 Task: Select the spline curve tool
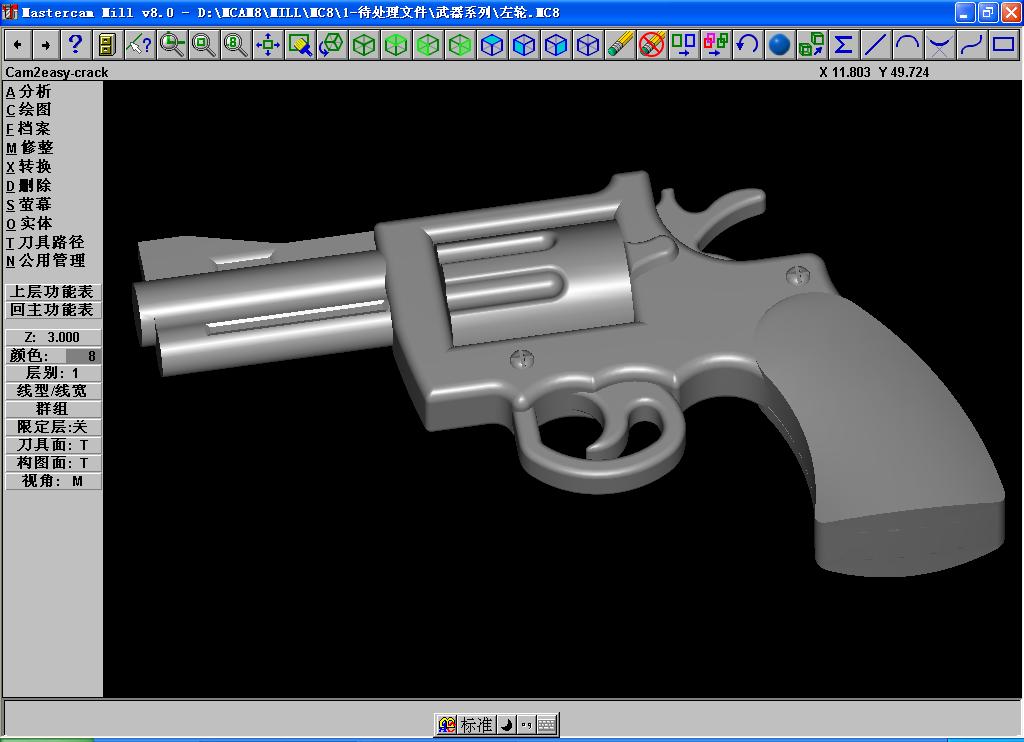[x=972, y=45]
